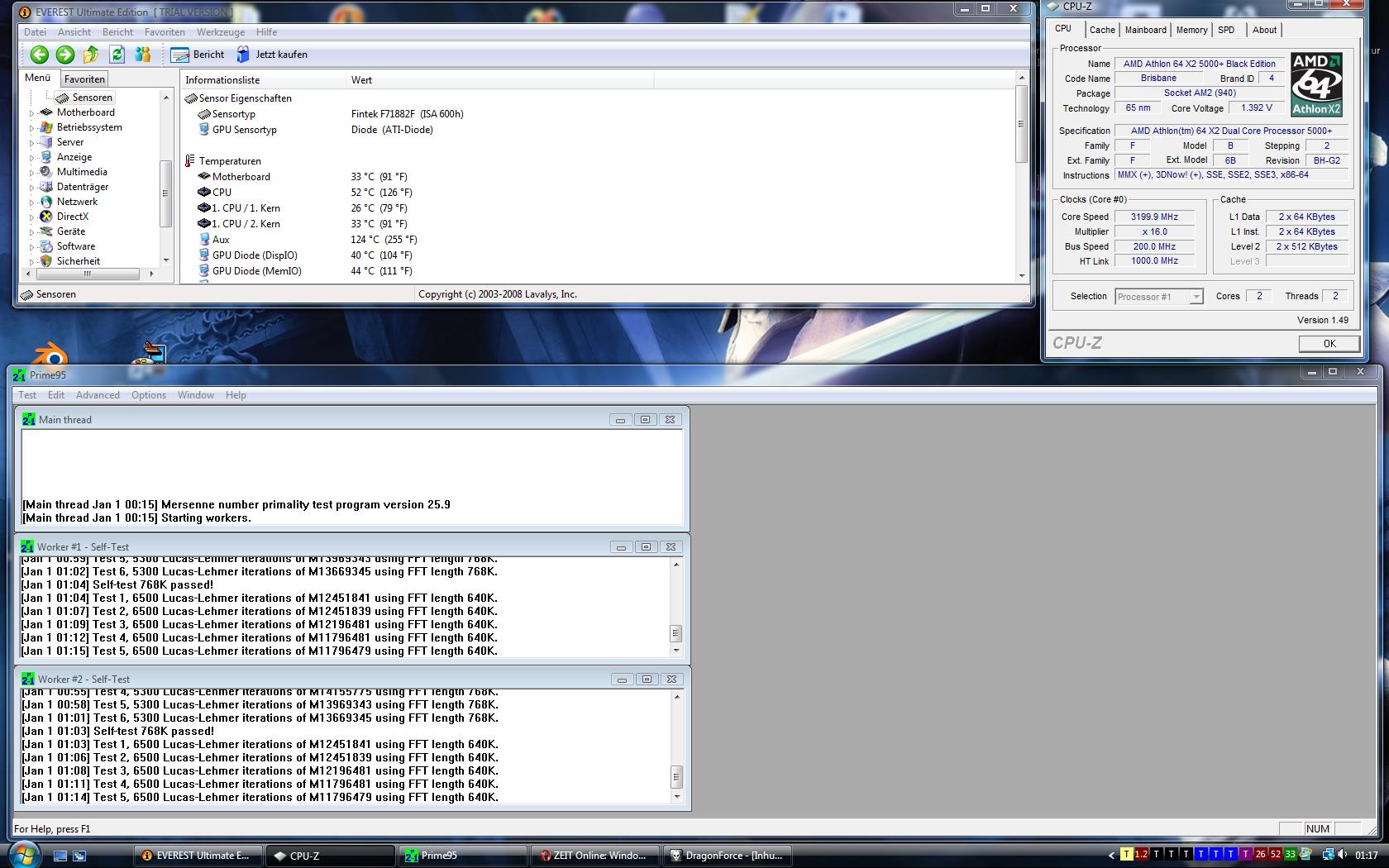This screenshot has height=868, width=1389.
Task: Open the network tray icon
Action: point(1328,855)
